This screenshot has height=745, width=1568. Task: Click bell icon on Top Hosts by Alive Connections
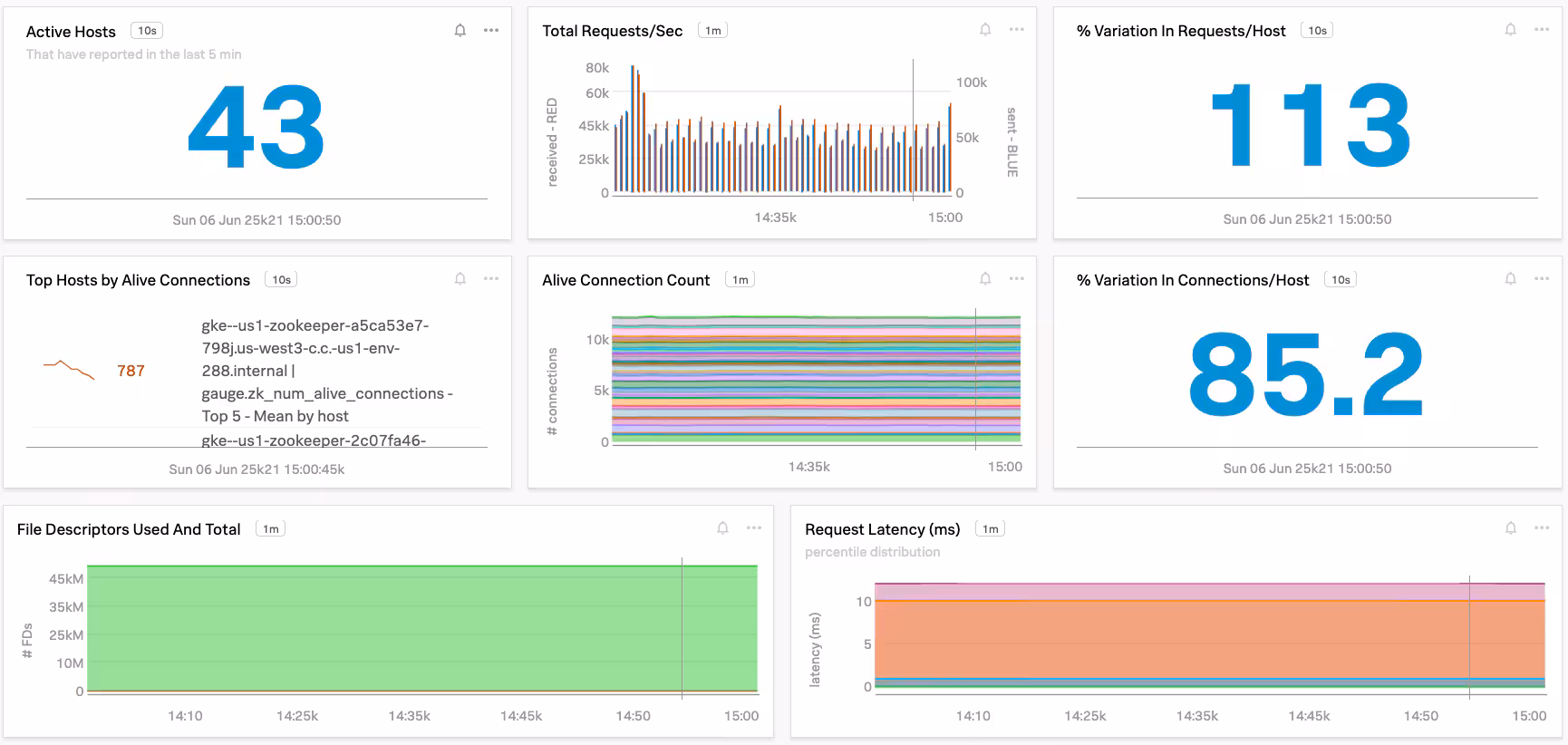(x=460, y=279)
